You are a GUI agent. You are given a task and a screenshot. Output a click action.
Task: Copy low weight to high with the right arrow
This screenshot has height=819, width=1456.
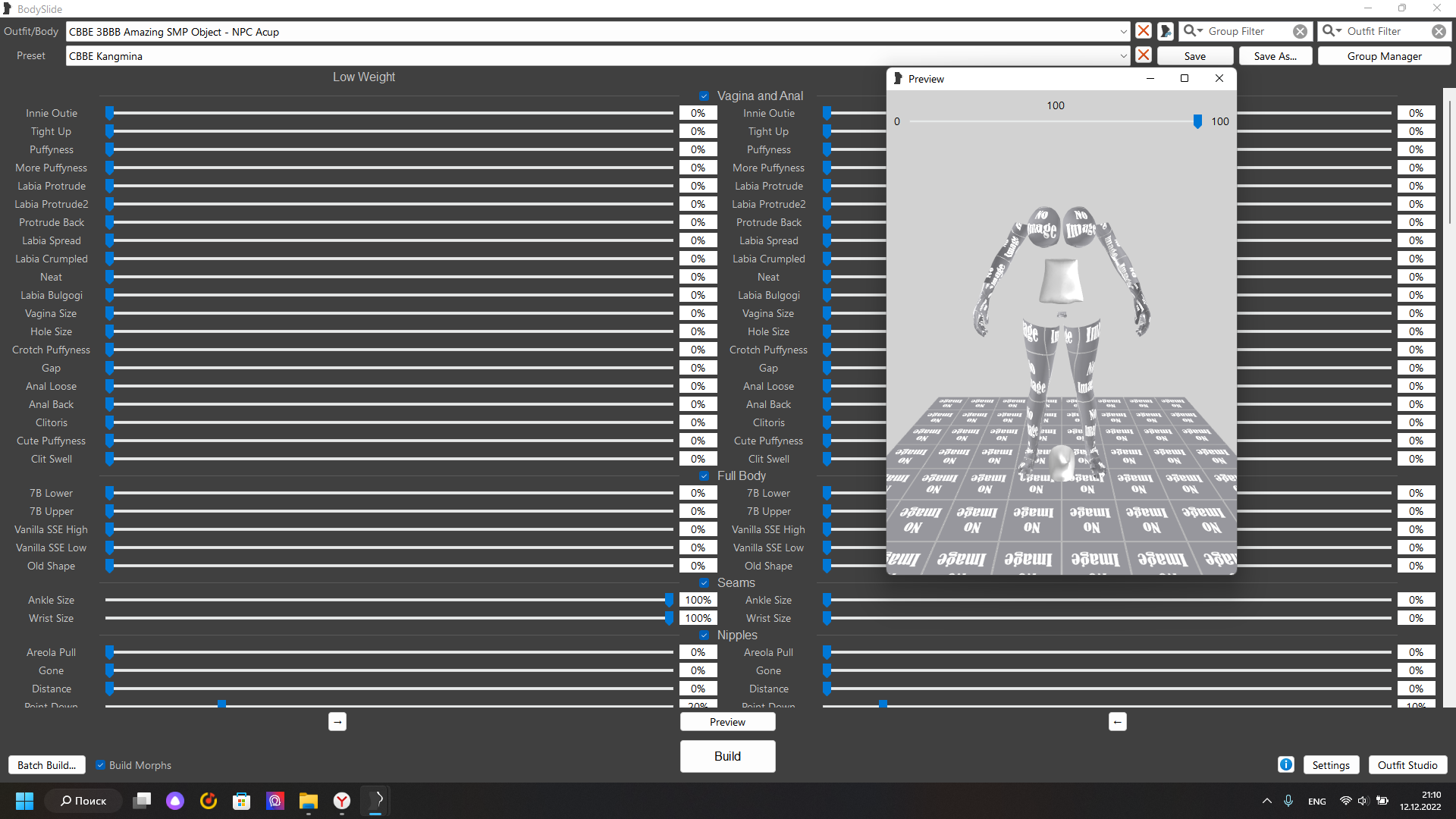click(x=337, y=722)
